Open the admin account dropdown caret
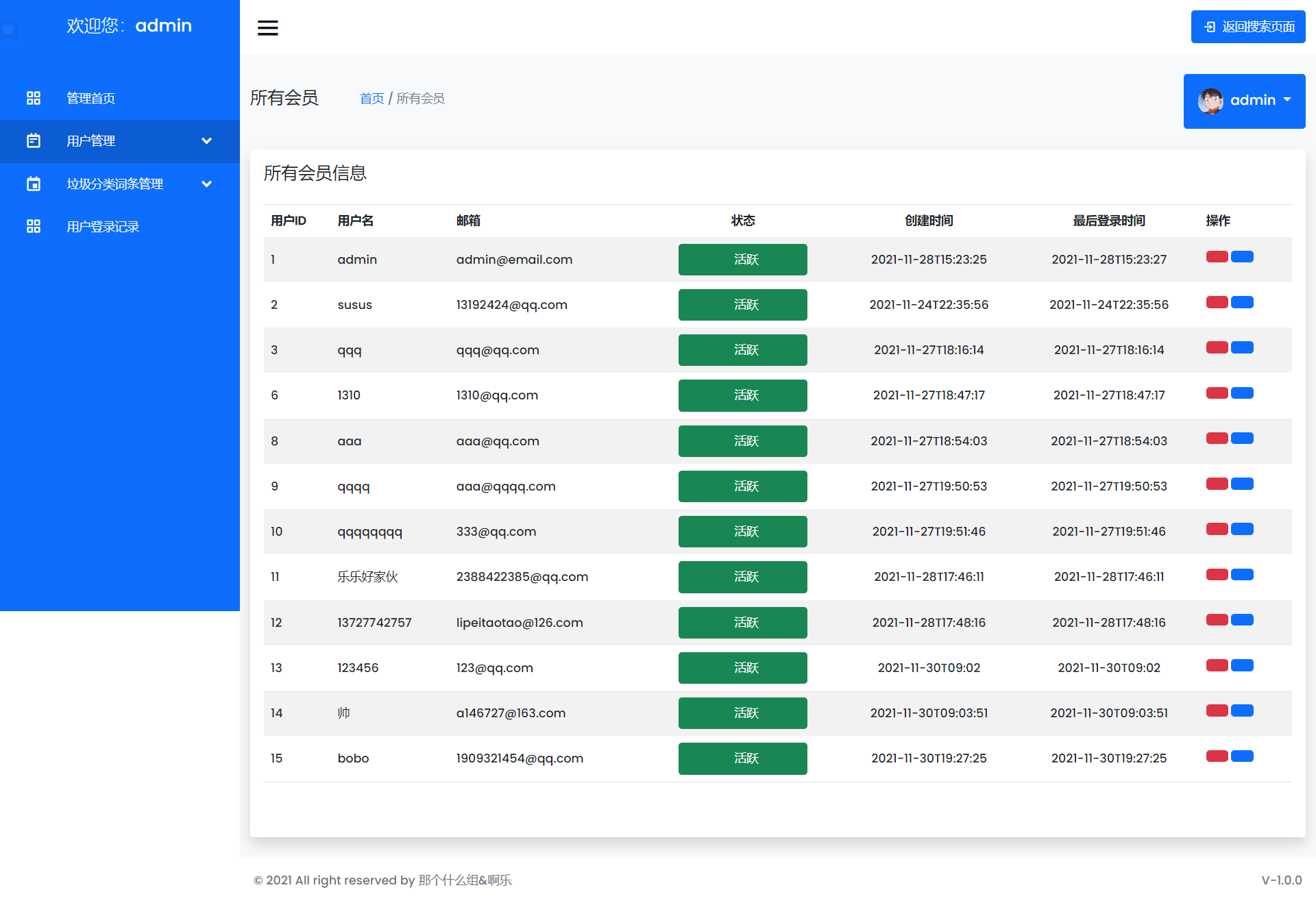 coord(1287,100)
